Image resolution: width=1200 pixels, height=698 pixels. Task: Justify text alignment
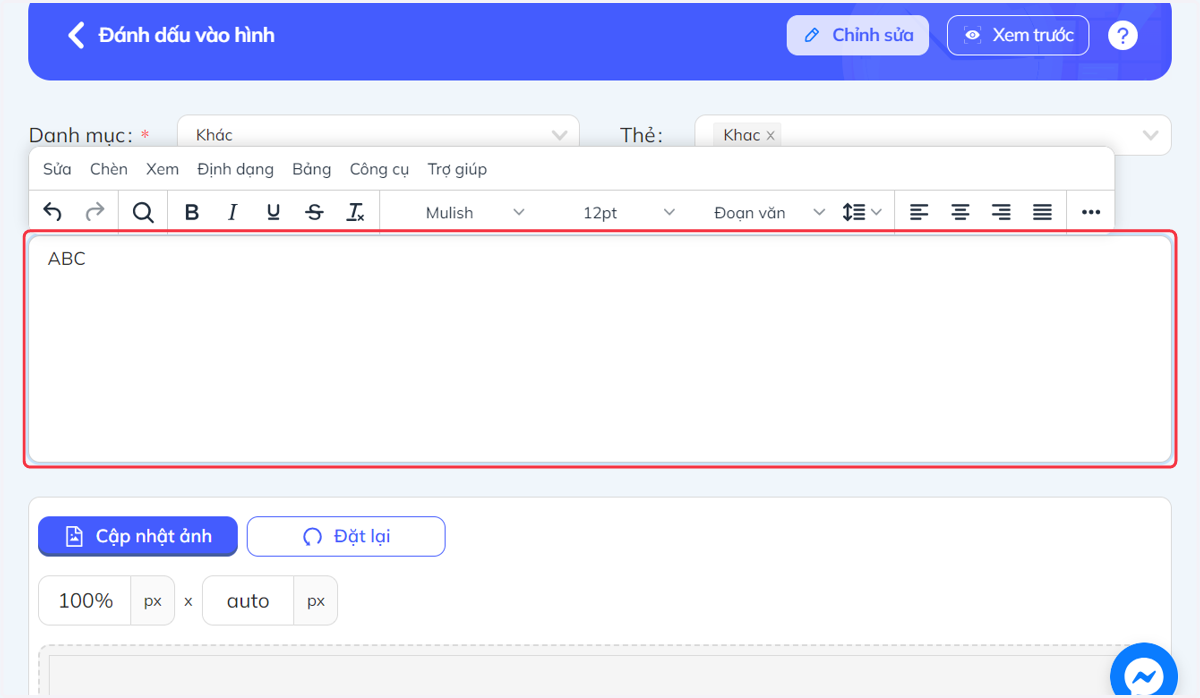click(1042, 212)
